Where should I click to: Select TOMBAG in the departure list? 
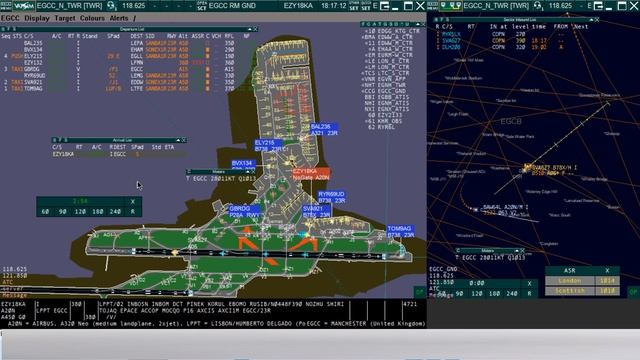click(x=33, y=89)
